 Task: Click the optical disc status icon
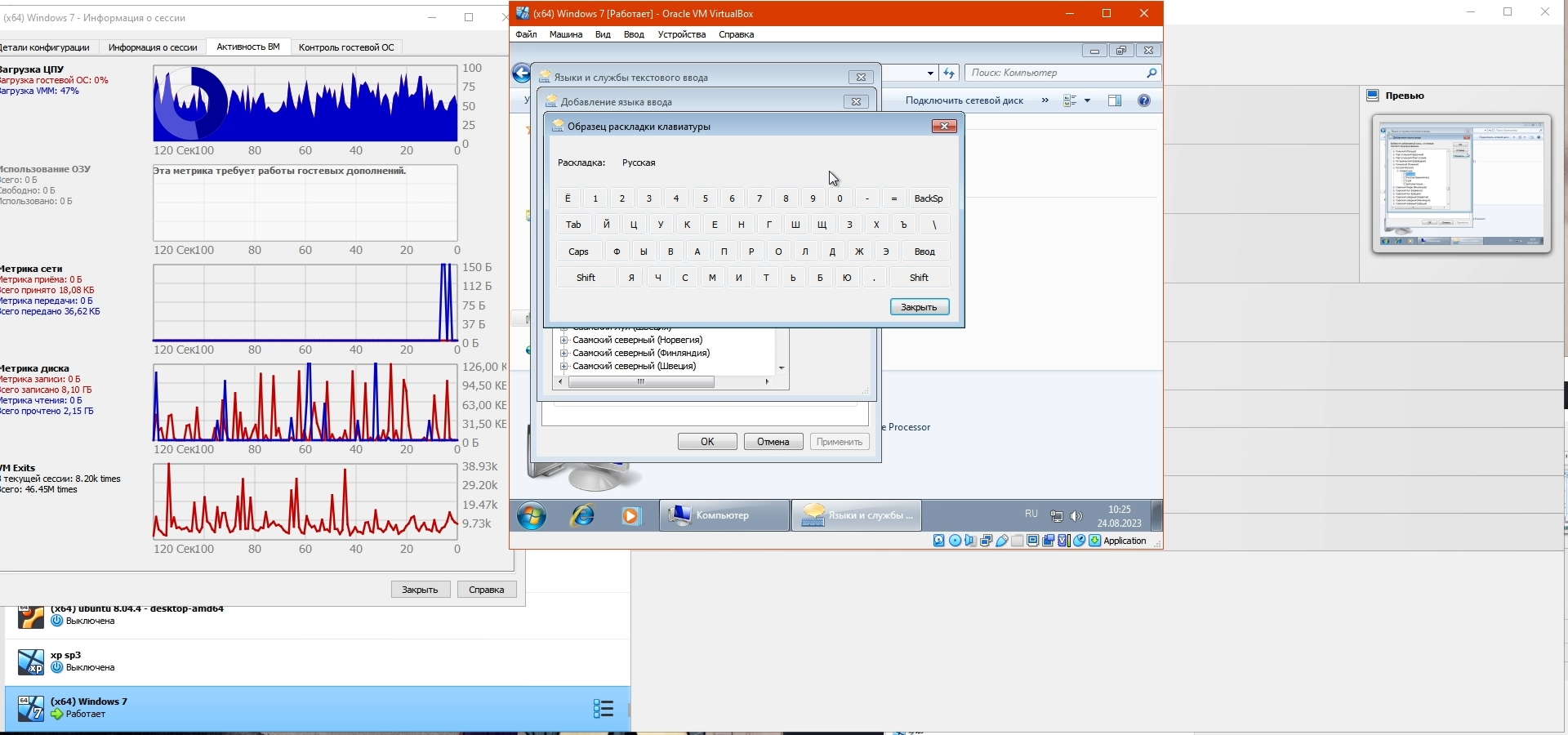[x=955, y=541]
